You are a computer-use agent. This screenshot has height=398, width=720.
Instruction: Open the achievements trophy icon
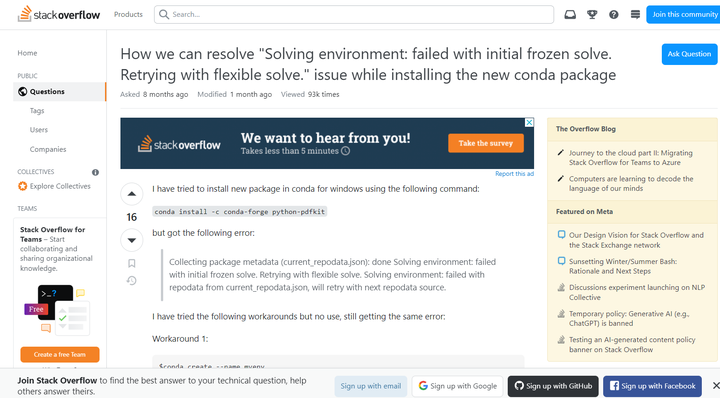[592, 15]
